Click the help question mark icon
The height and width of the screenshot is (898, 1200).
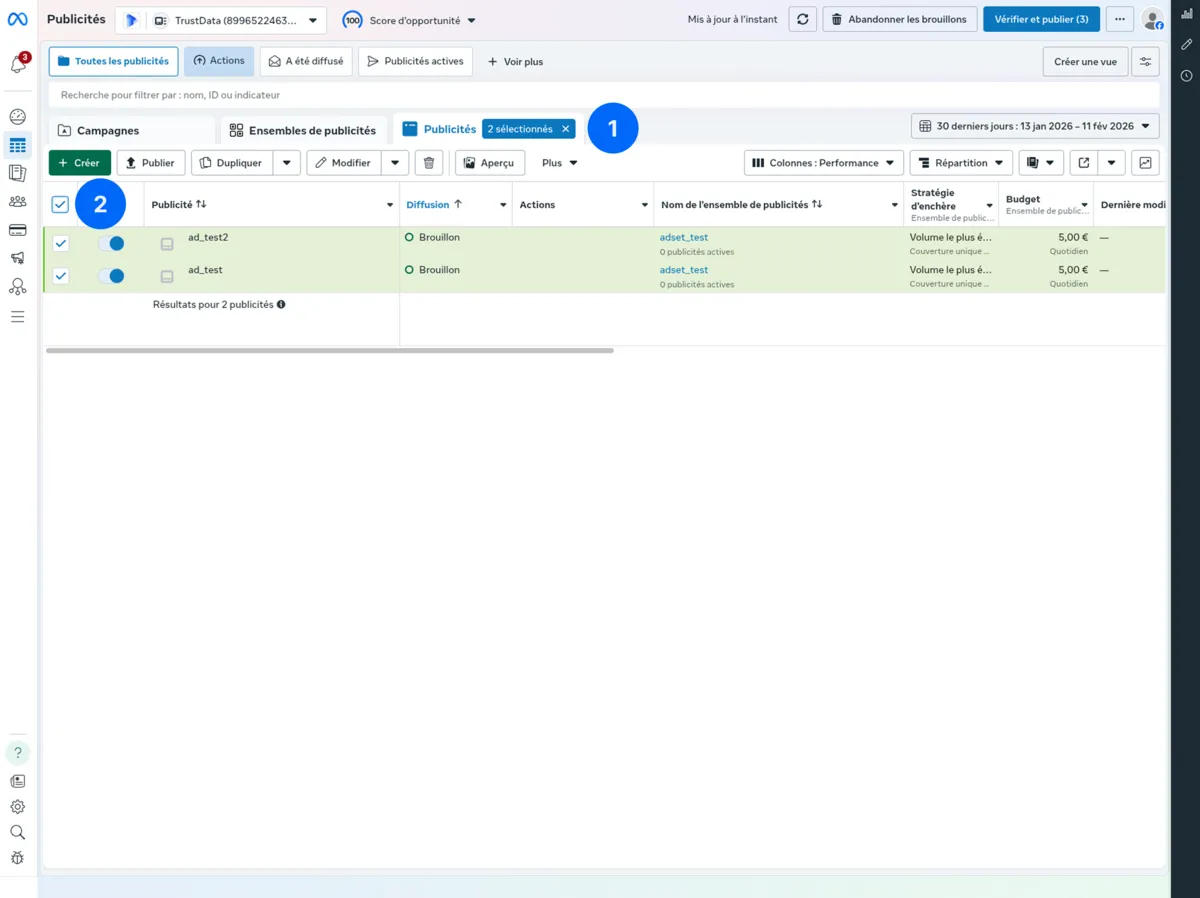pyautogui.click(x=17, y=752)
